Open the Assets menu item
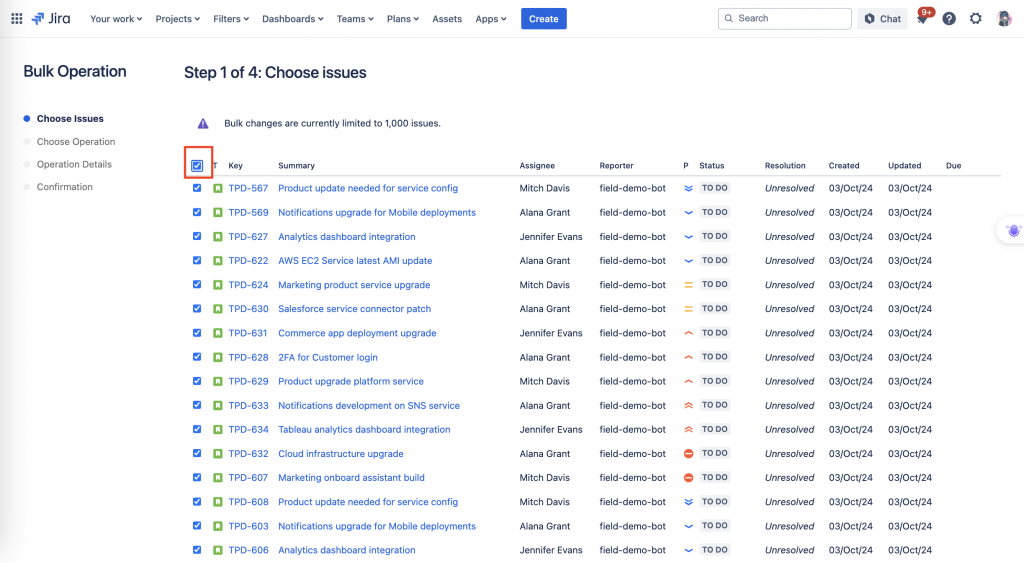The height and width of the screenshot is (563, 1024). [x=447, y=19]
